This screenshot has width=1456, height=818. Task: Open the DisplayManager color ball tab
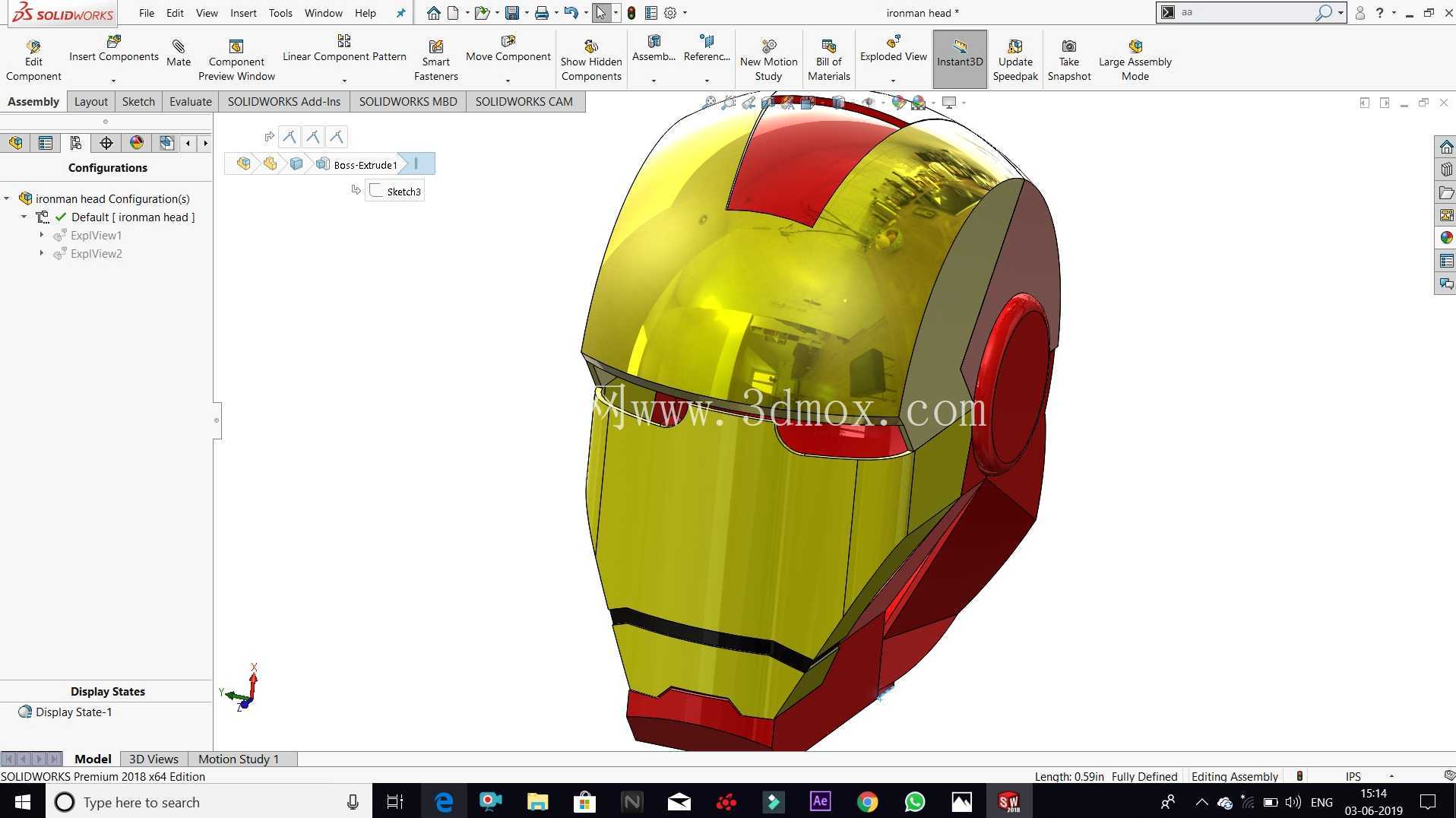137,143
